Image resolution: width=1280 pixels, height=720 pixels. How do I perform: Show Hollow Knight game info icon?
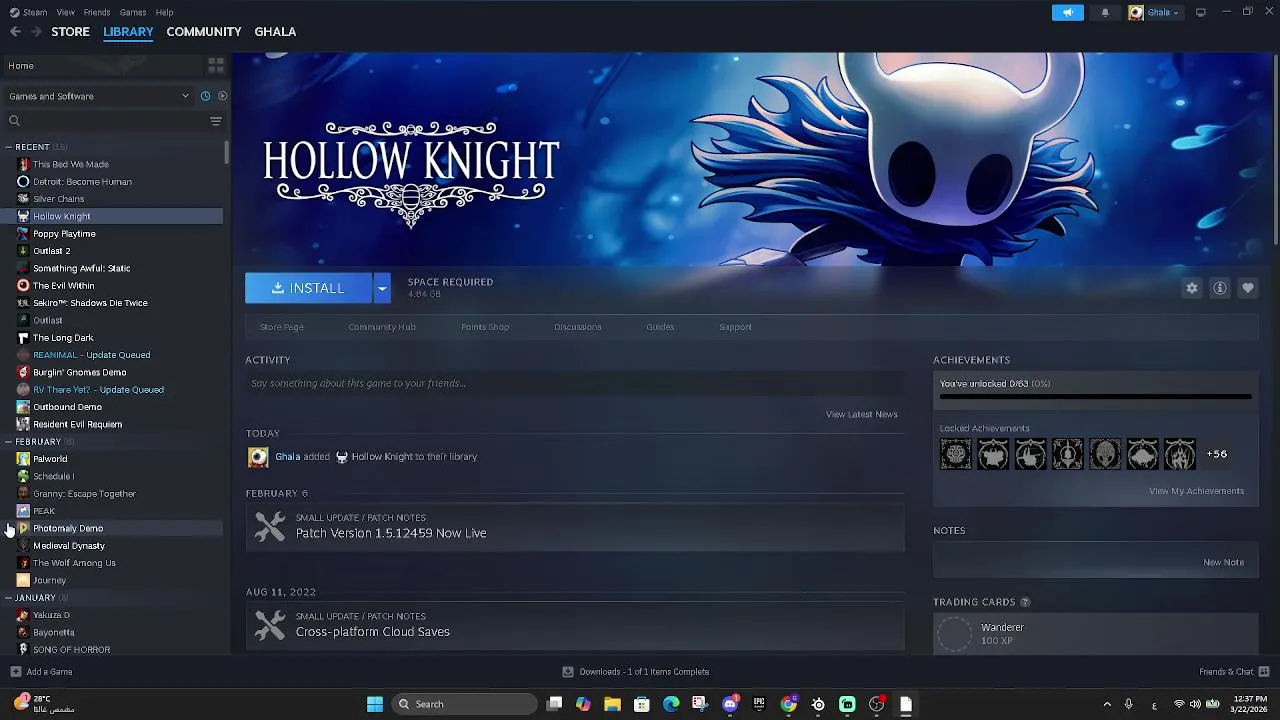pos(1220,288)
